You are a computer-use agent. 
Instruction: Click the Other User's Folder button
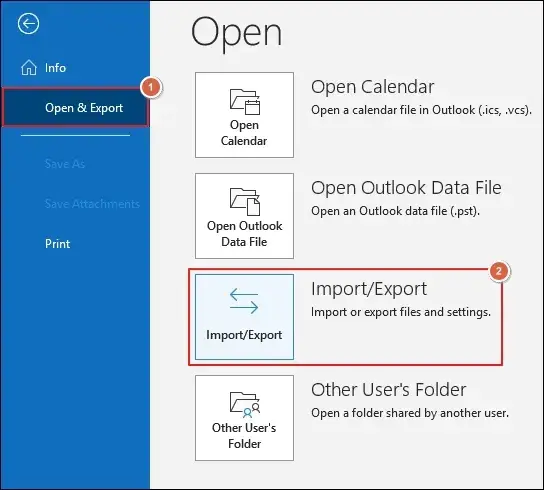pyautogui.click(x=244, y=418)
